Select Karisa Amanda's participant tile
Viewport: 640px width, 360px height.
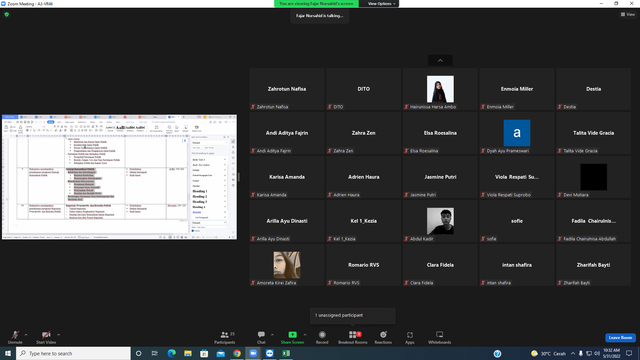tap(287, 177)
